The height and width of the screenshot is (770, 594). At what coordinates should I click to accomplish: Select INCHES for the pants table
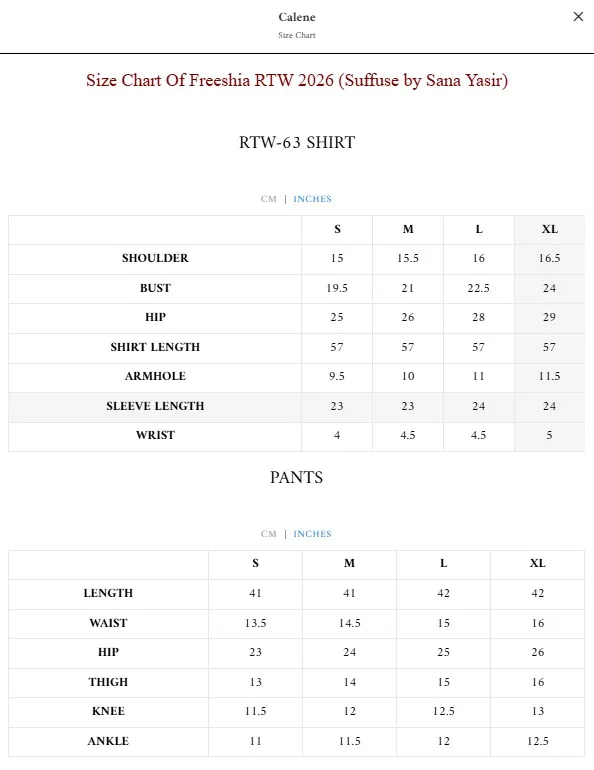(x=312, y=534)
